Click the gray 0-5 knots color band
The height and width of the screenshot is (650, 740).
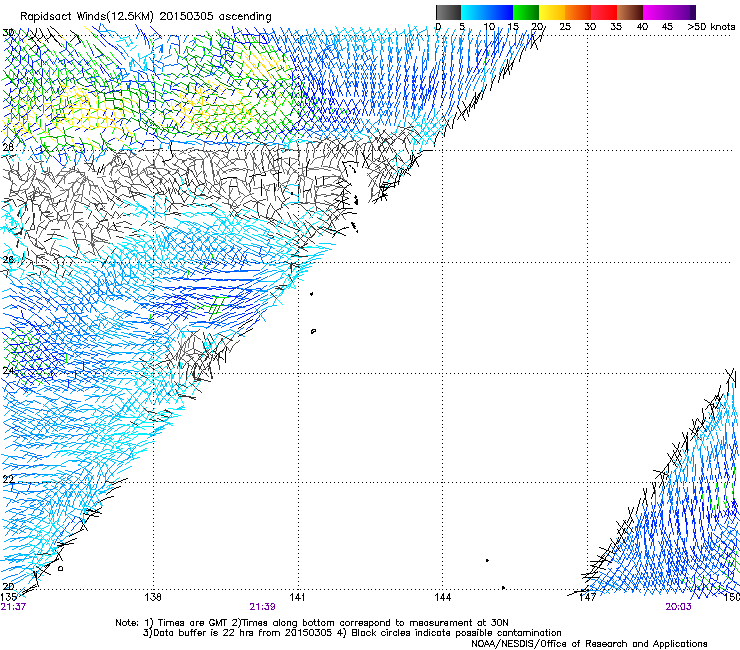click(448, 12)
